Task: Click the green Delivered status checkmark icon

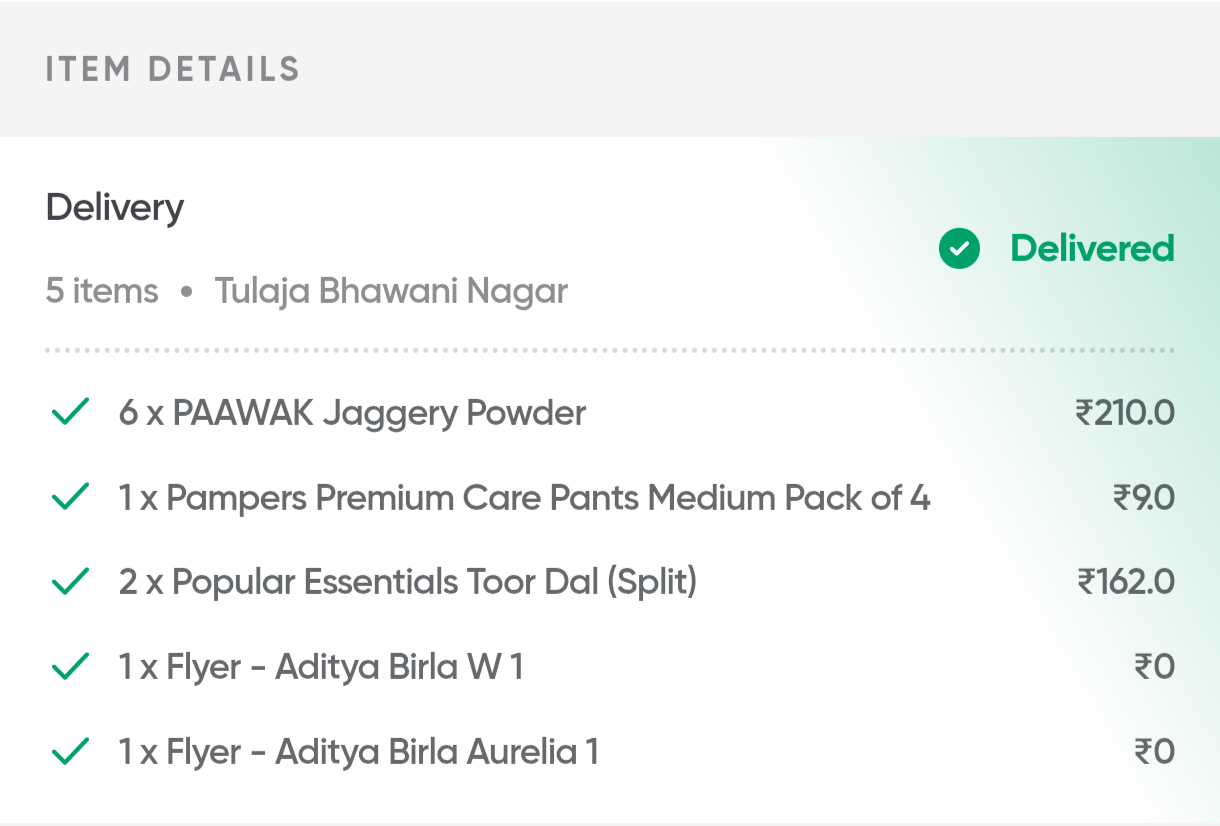Action: (x=959, y=249)
